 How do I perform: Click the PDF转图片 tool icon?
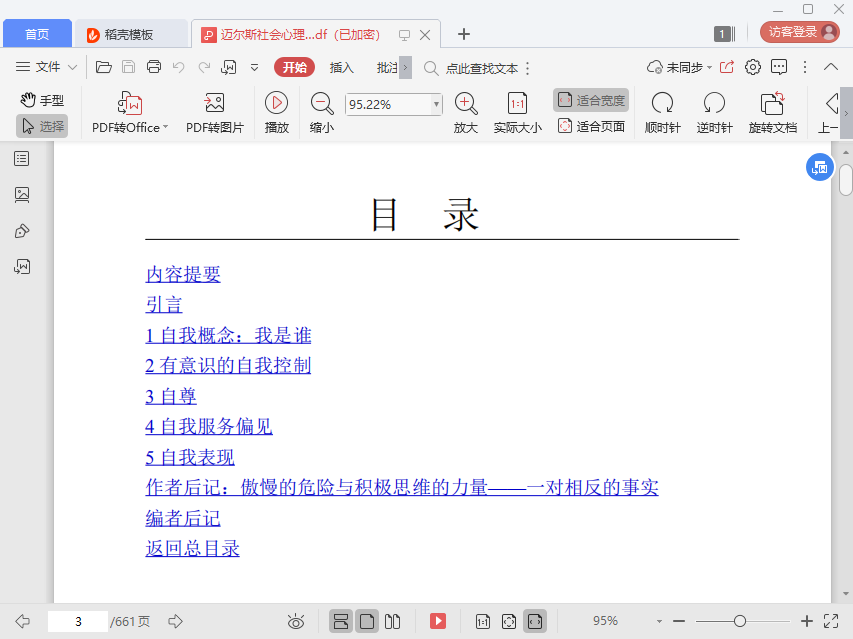tap(214, 103)
